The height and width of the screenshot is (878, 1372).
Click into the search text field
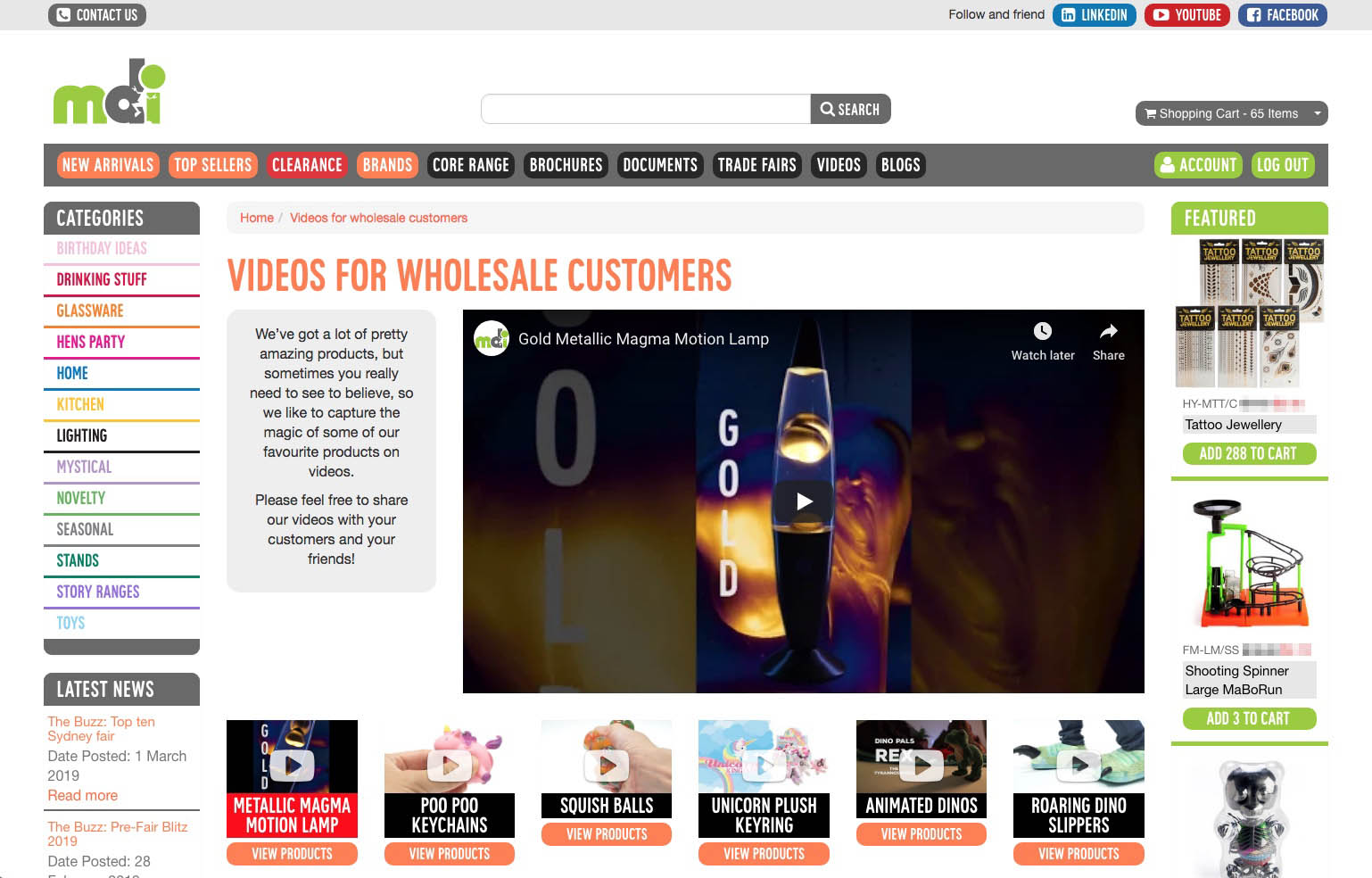645,109
